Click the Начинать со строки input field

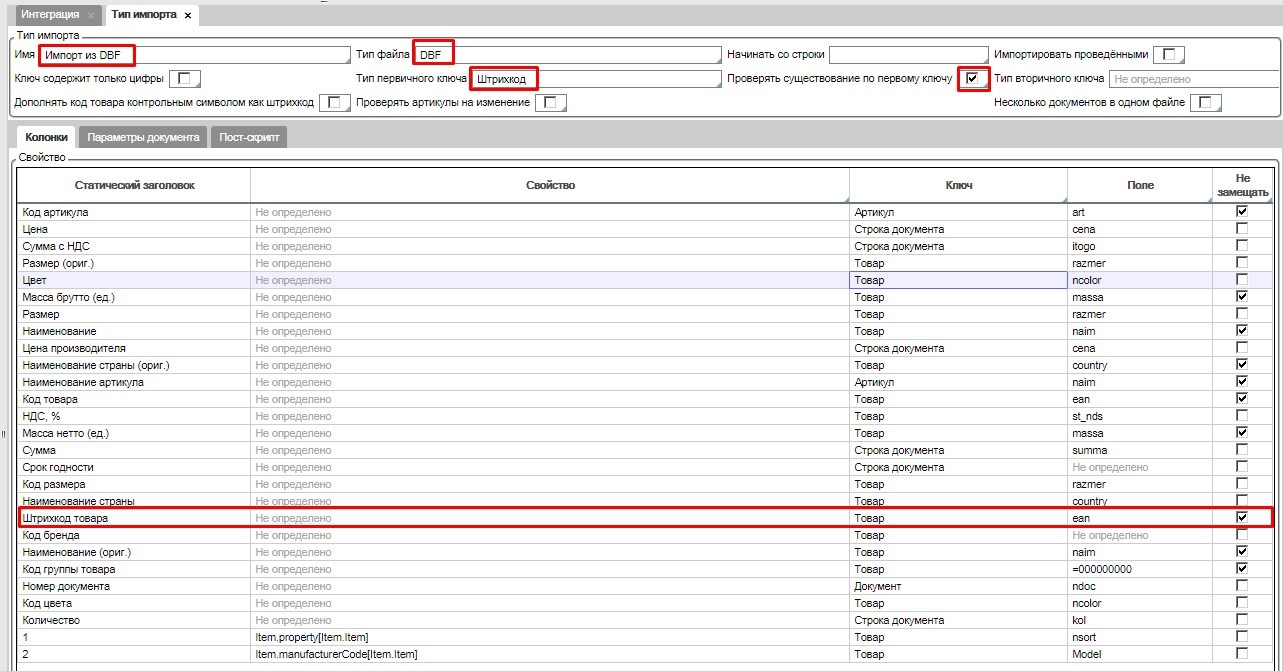(x=908, y=54)
